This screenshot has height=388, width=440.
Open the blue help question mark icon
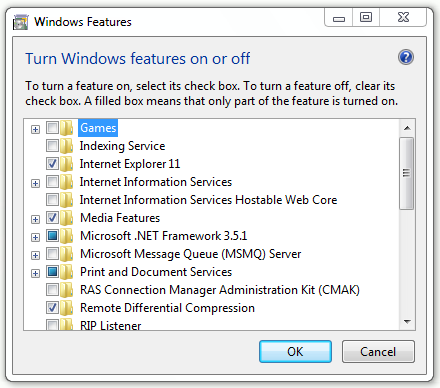tap(406, 57)
